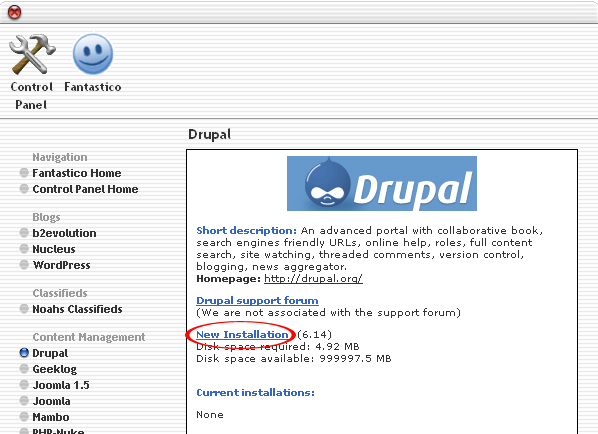Start a New Installation of Drupal
The image size is (598, 434).
click(x=242, y=334)
